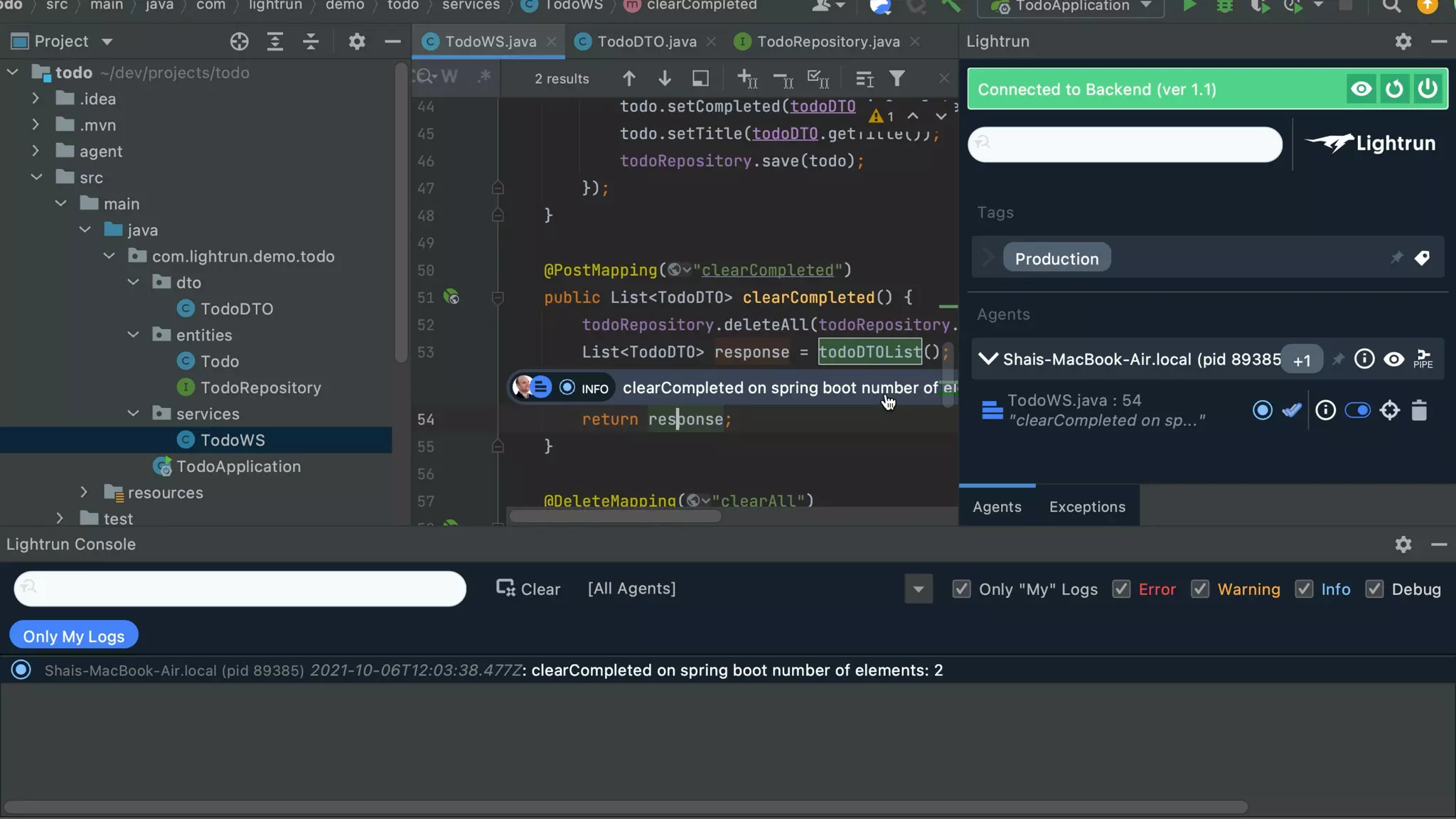Open Lightrun Console settings gear
The image size is (1456, 819).
(x=1403, y=545)
